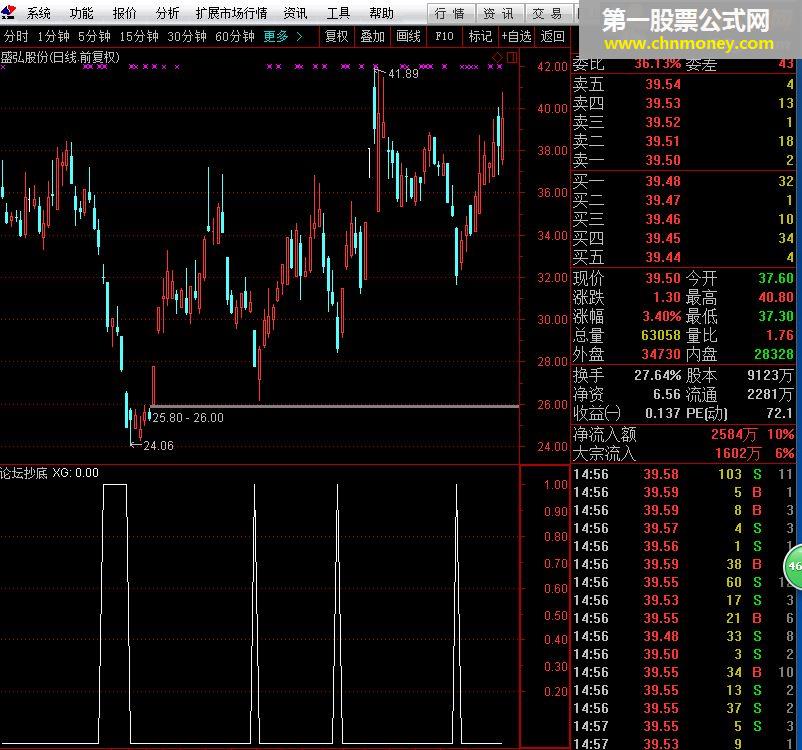Open the 帮助 menu

point(382,13)
